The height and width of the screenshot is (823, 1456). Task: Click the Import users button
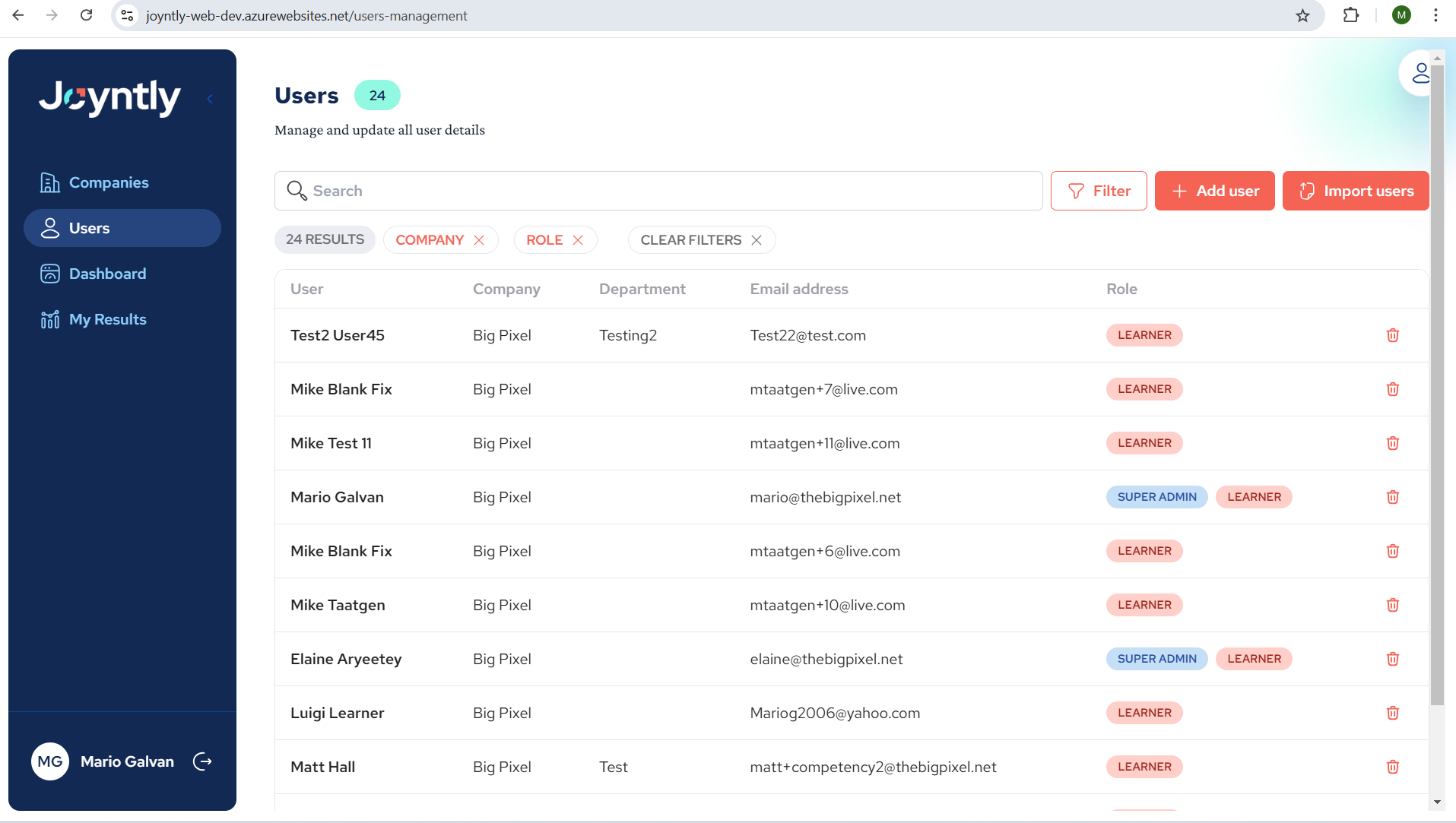coord(1355,191)
